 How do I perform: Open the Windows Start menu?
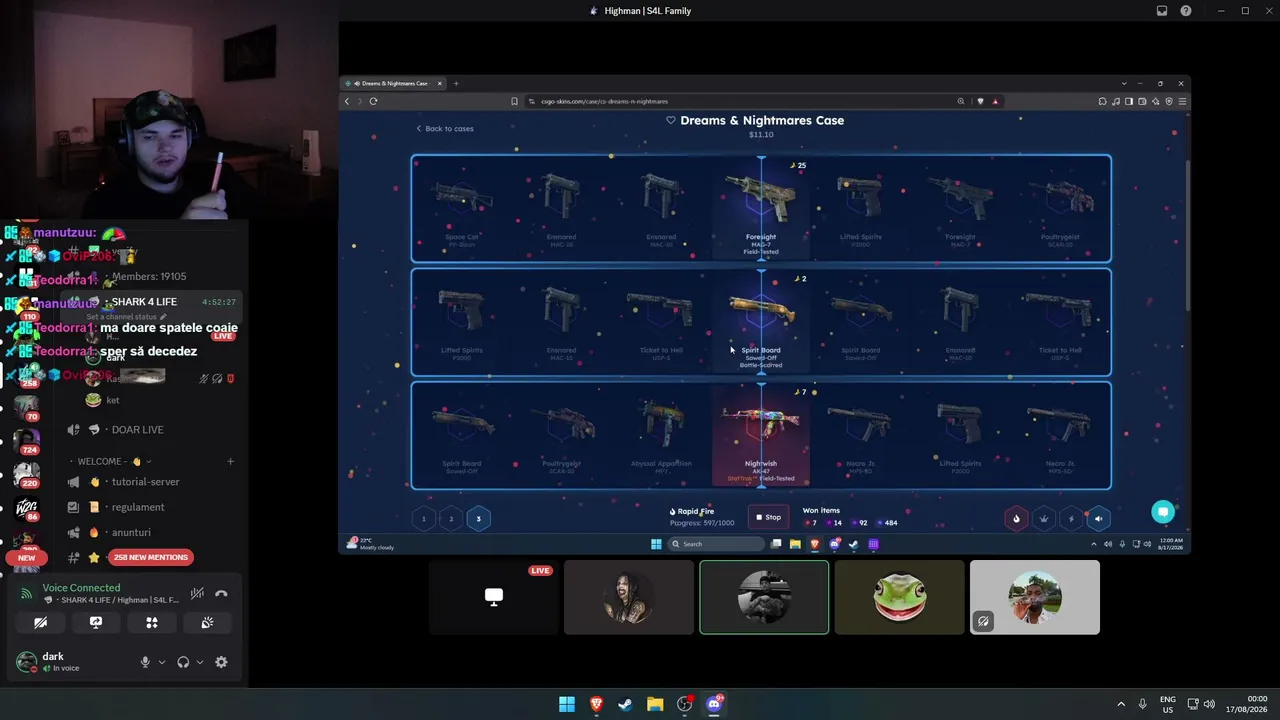[567, 704]
